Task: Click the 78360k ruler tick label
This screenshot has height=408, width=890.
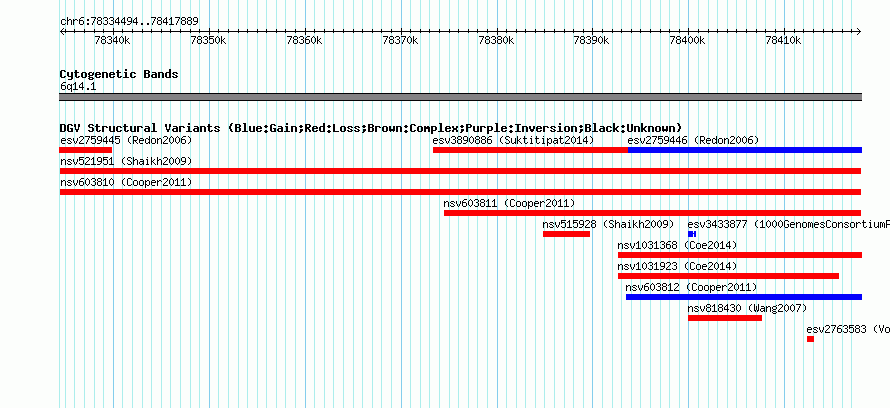Action: pyautogui.click(x=304, y=40)
